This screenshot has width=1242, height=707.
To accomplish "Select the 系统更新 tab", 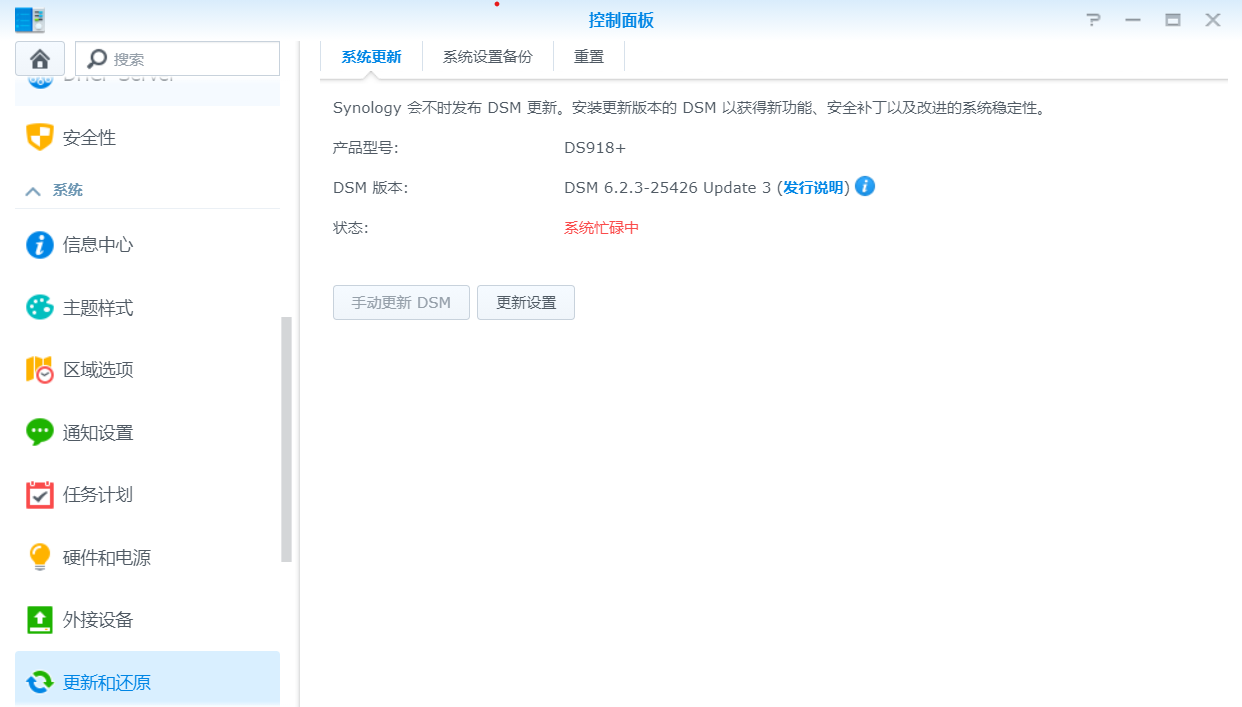I will (x=370, y=56).
